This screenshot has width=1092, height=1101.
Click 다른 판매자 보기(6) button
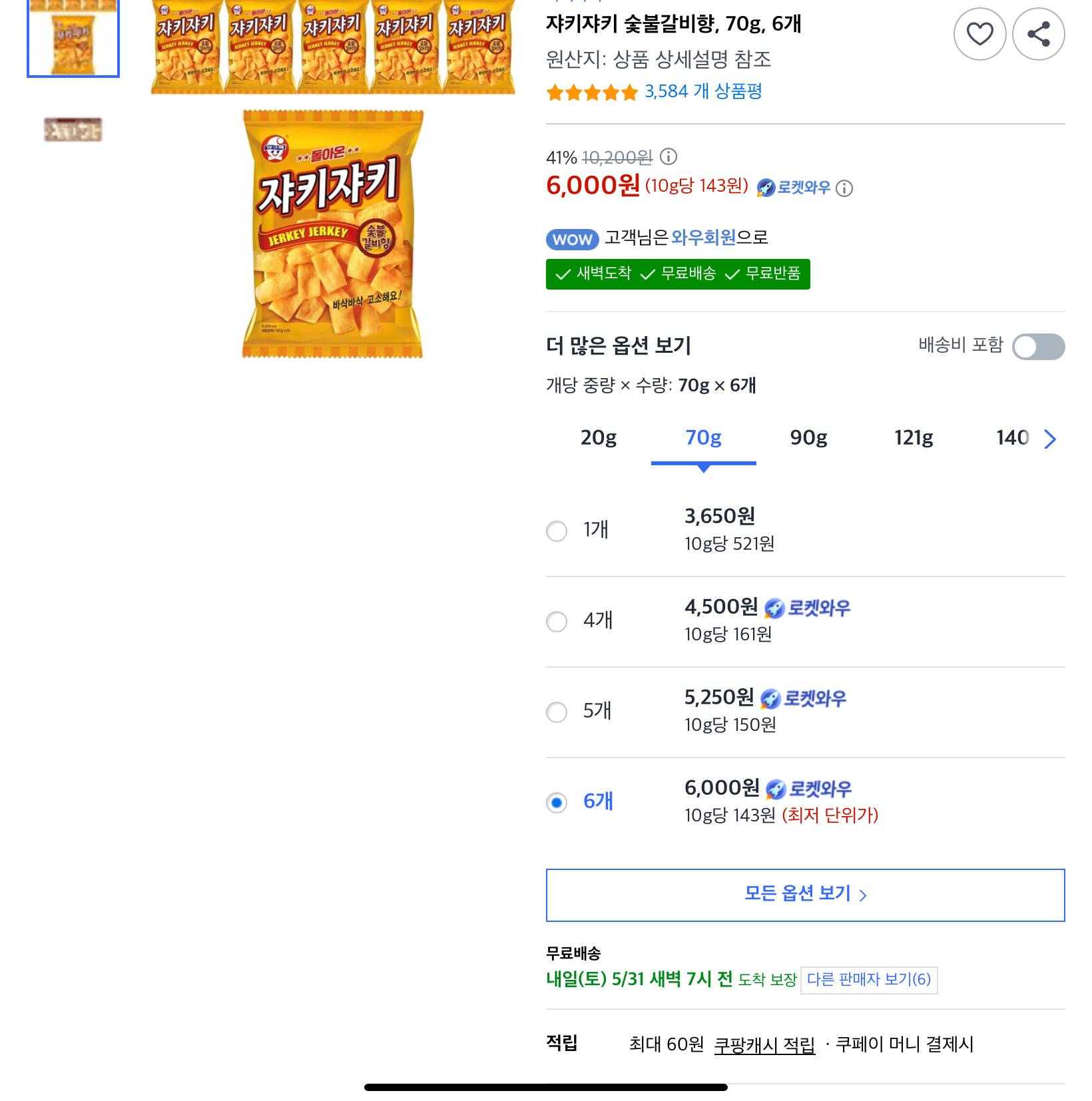868,980
